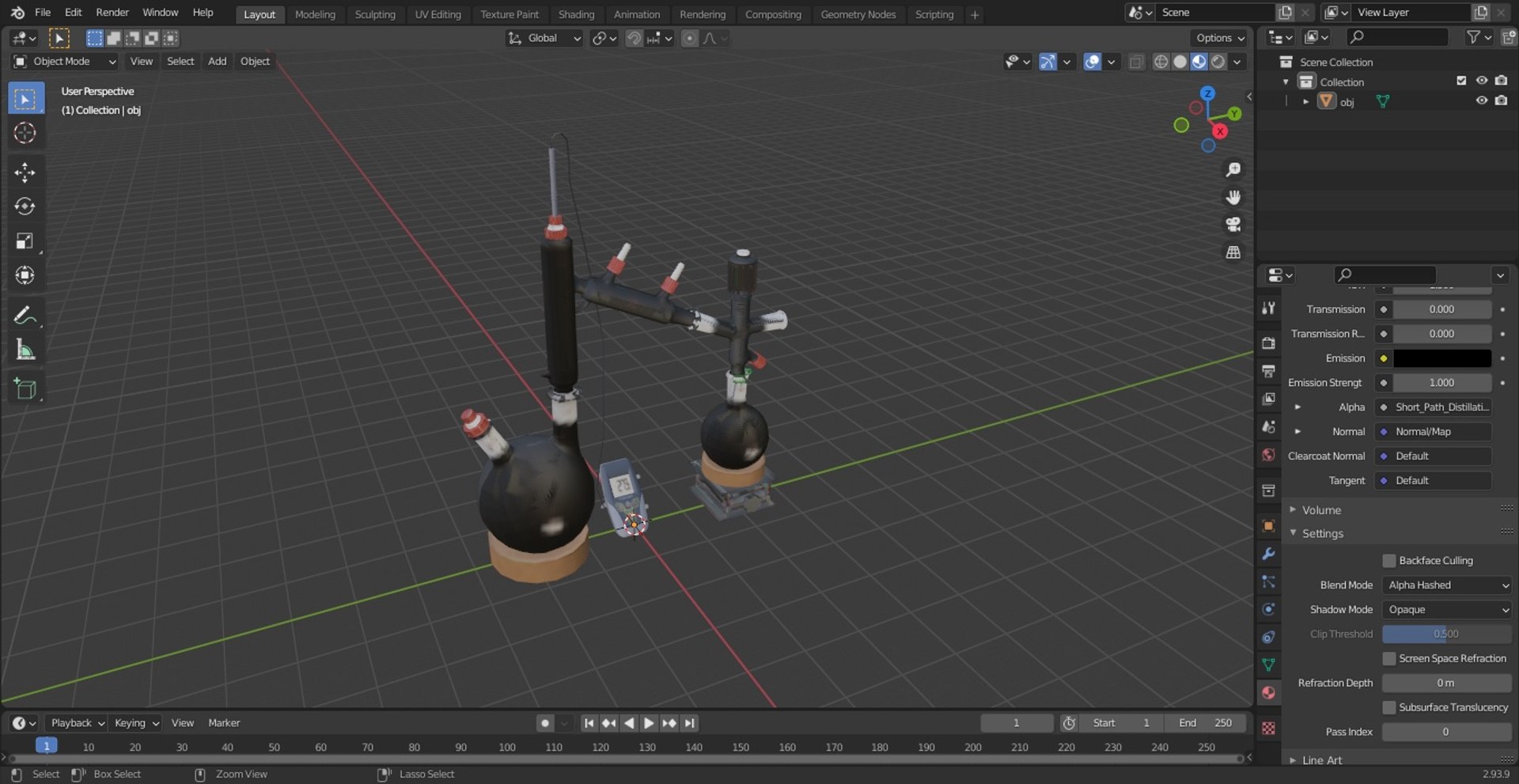Select the Cursor tool in toolbar

[25, 133]
